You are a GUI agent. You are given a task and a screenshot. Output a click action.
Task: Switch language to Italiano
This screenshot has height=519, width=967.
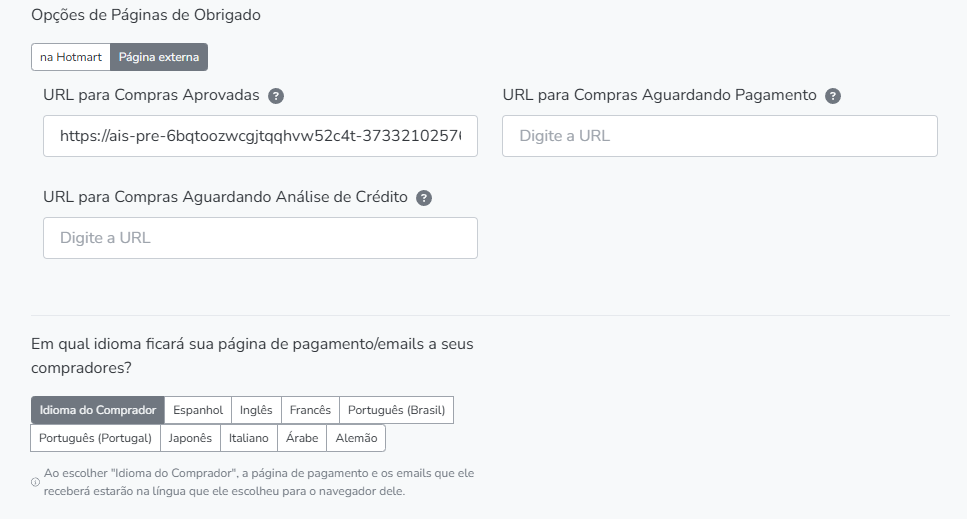click(x=249, y=438)
